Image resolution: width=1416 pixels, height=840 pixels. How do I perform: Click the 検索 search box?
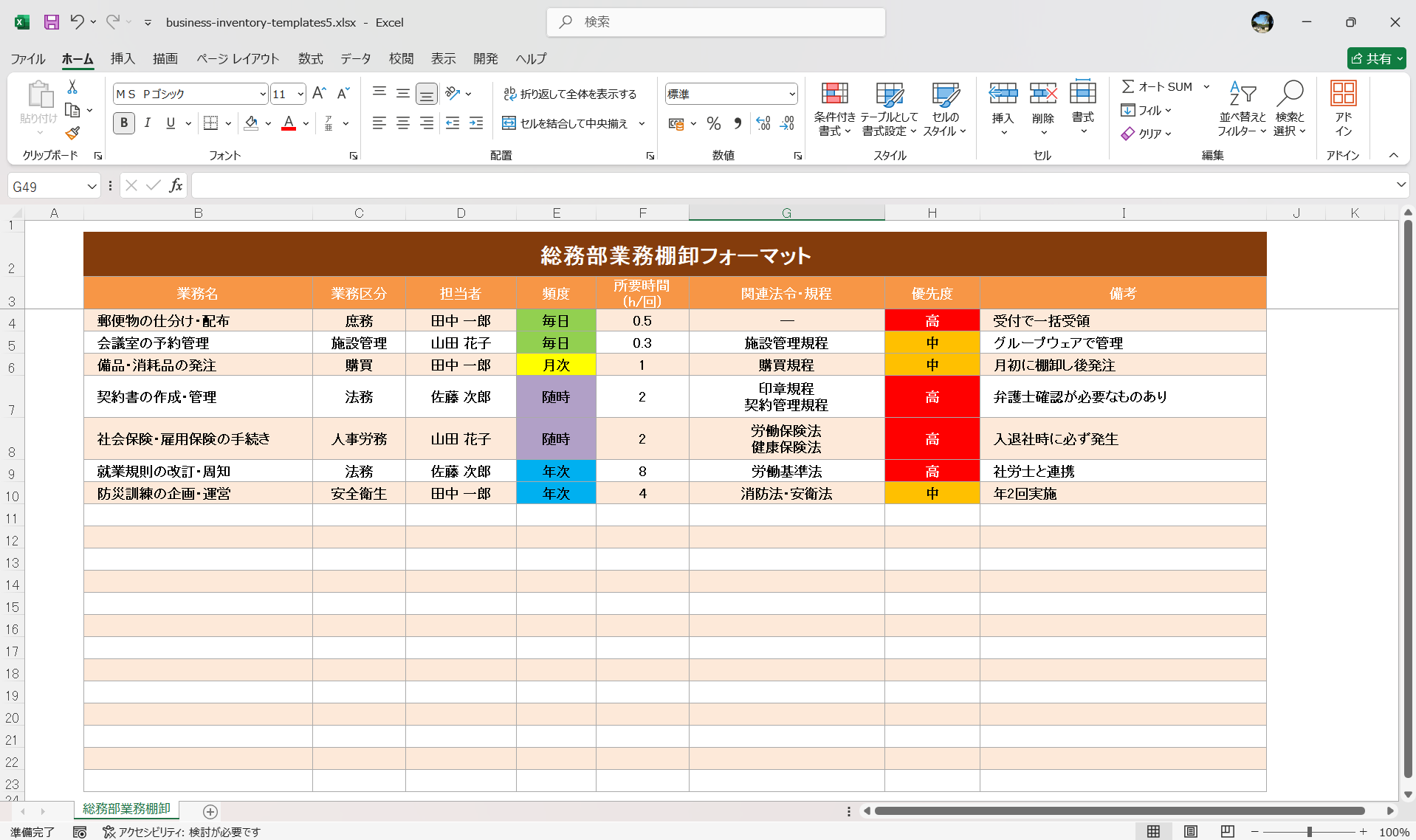(x=716, y=22)
